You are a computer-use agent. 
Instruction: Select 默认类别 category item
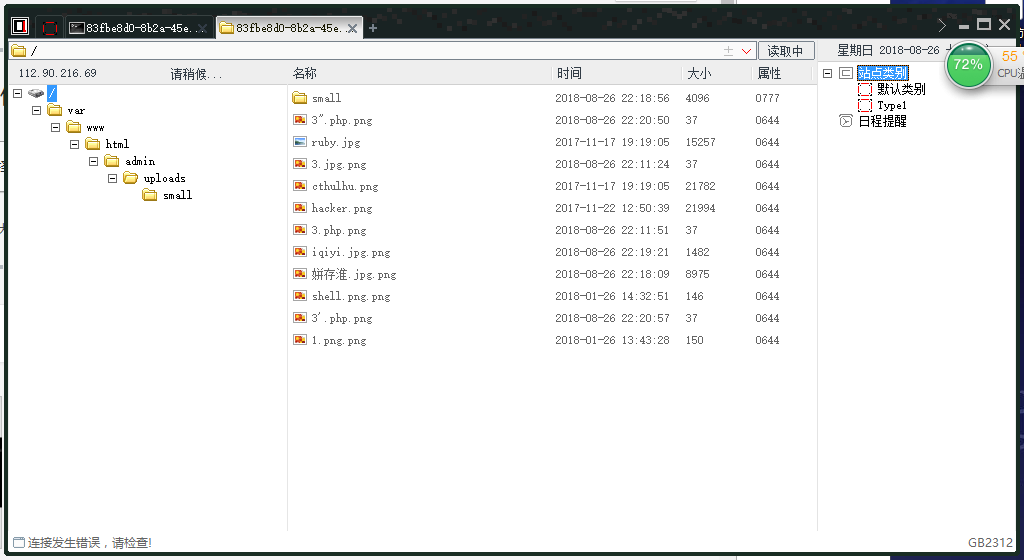(x=901, y=89)
